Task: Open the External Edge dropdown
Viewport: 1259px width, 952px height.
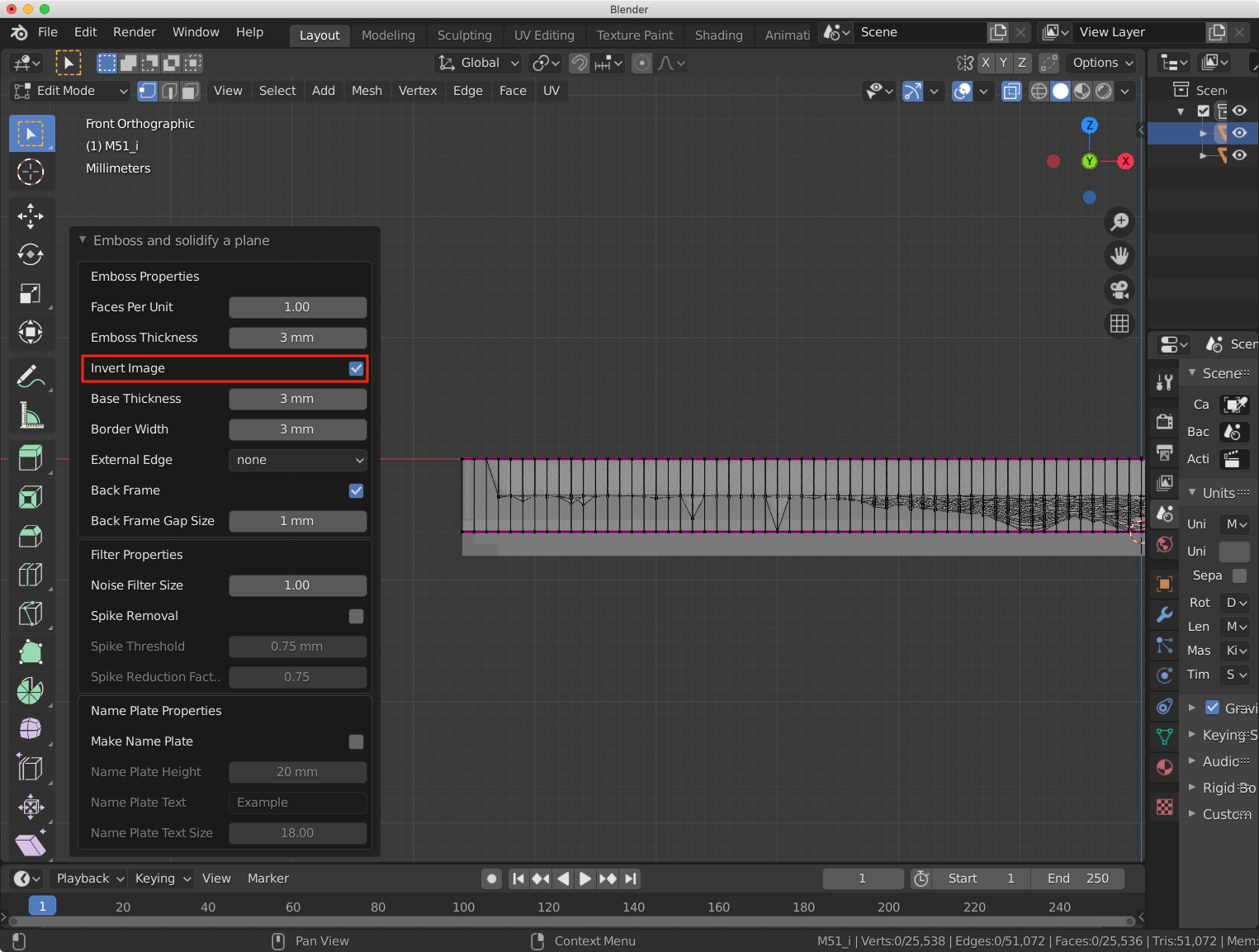Action: point(297,460)
